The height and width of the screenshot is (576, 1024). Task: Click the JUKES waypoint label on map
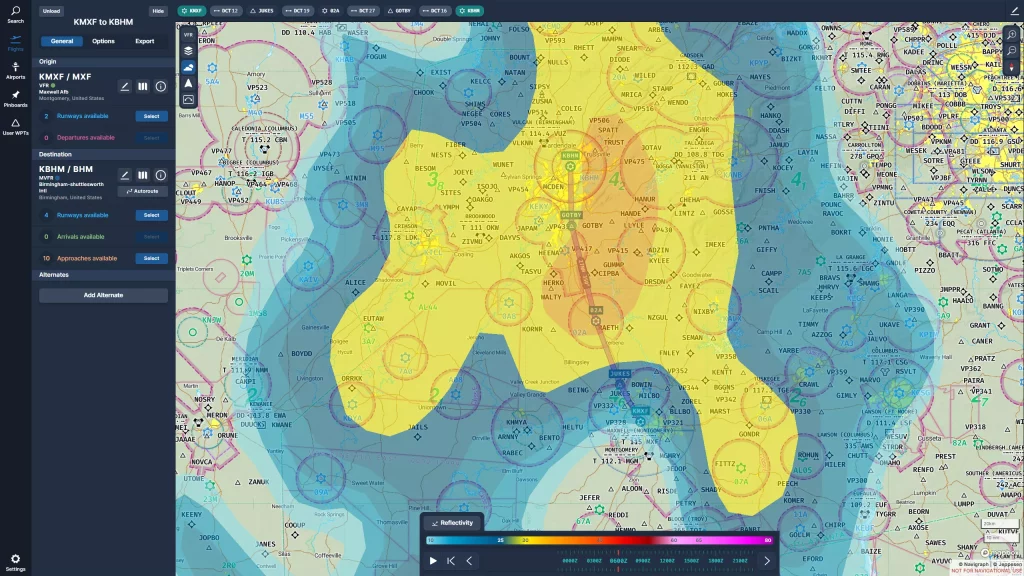pyautogui.click(x=620, y=374)
